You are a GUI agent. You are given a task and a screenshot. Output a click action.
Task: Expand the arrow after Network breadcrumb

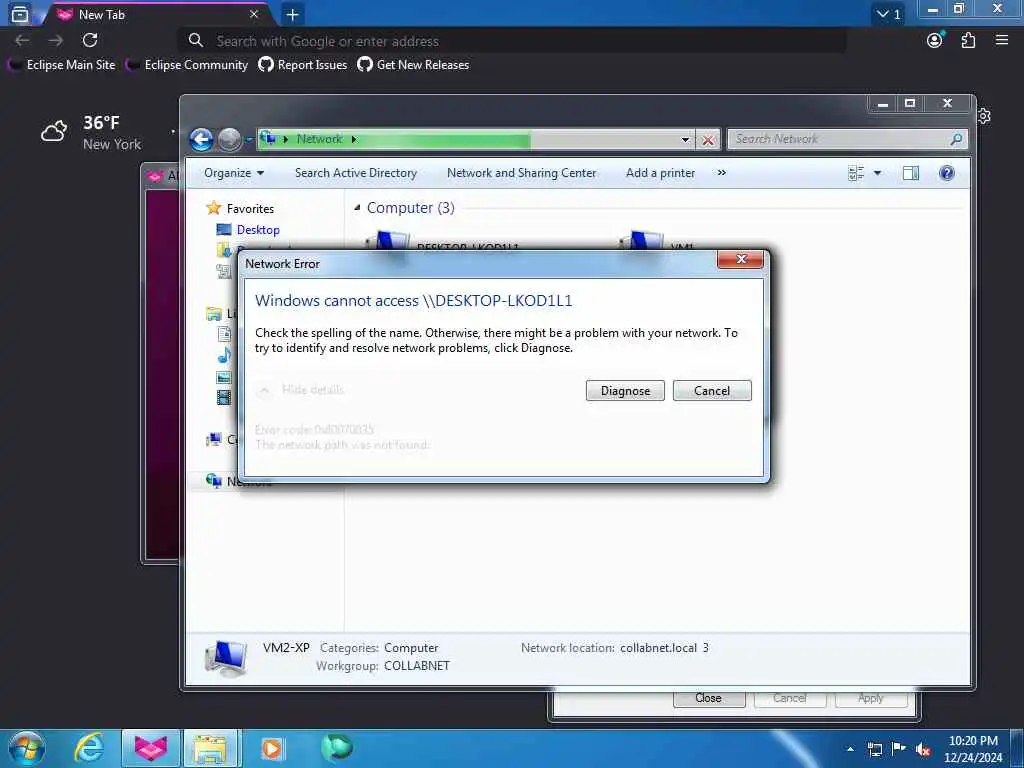coord(354,139)
